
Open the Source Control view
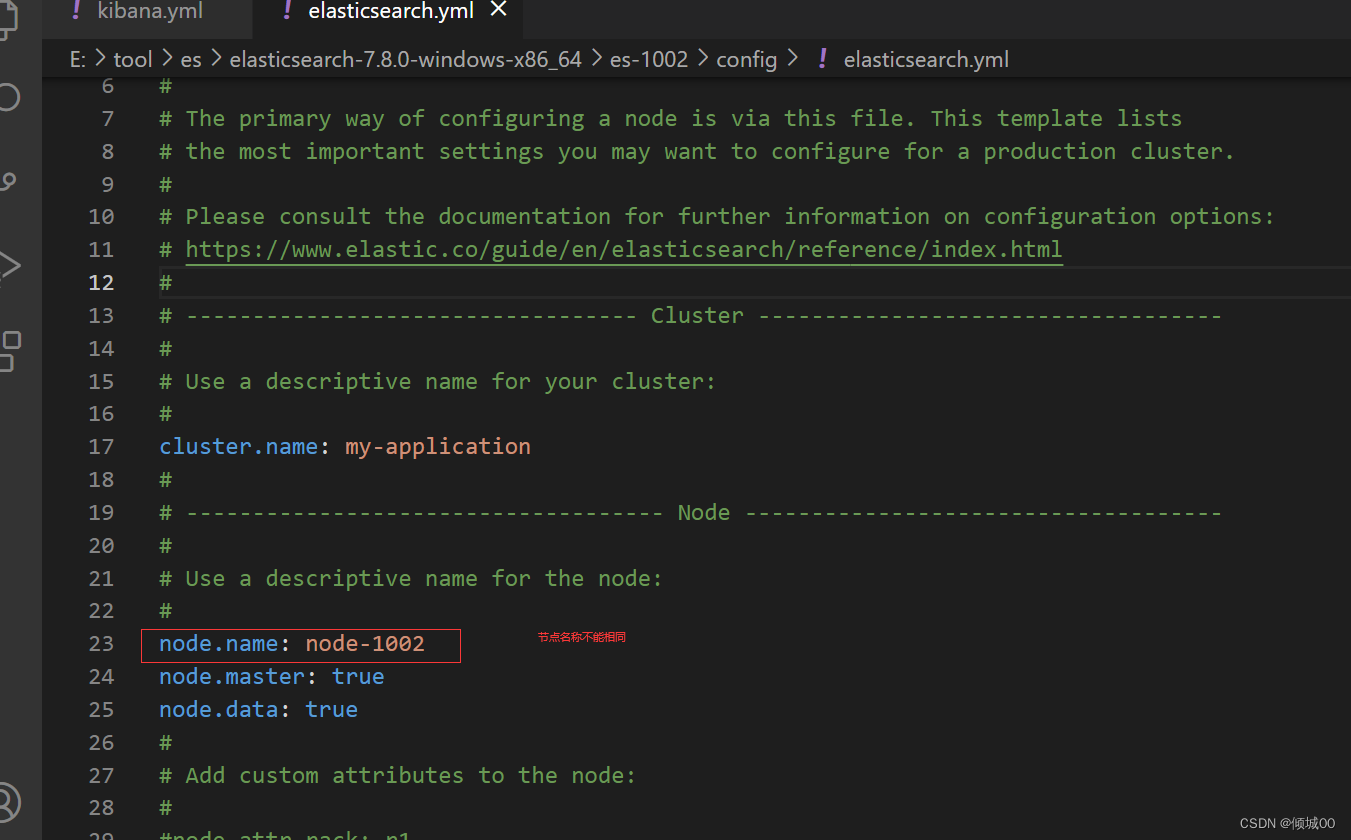pyautogui.click(x=9, y=182)
